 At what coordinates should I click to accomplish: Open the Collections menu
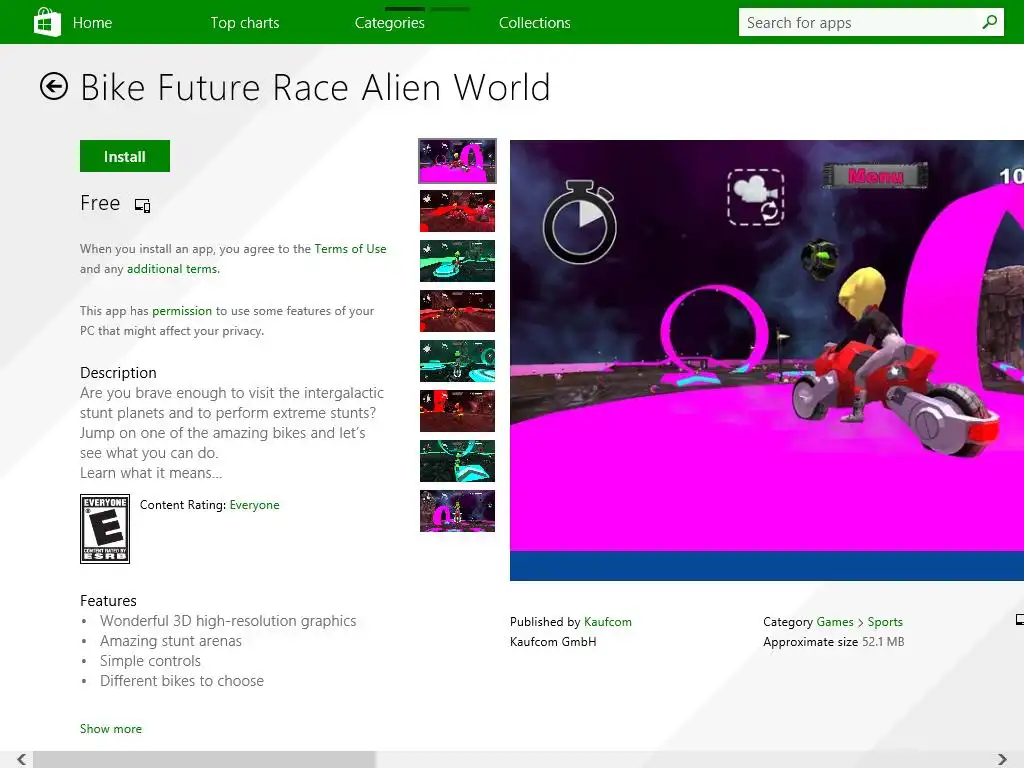click(x=535, y=23)
